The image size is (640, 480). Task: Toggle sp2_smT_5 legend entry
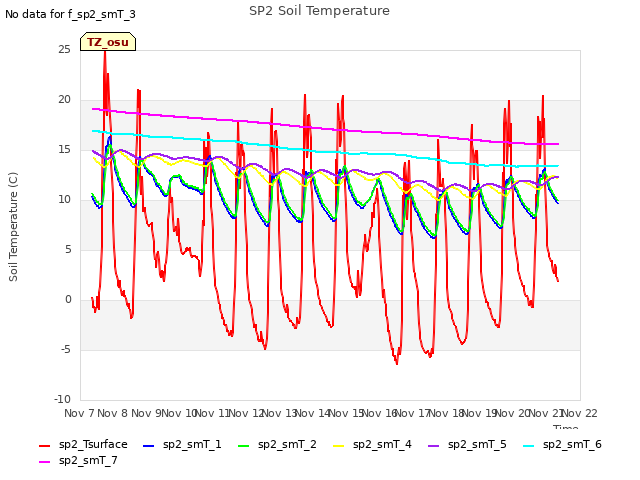[467, 444]
